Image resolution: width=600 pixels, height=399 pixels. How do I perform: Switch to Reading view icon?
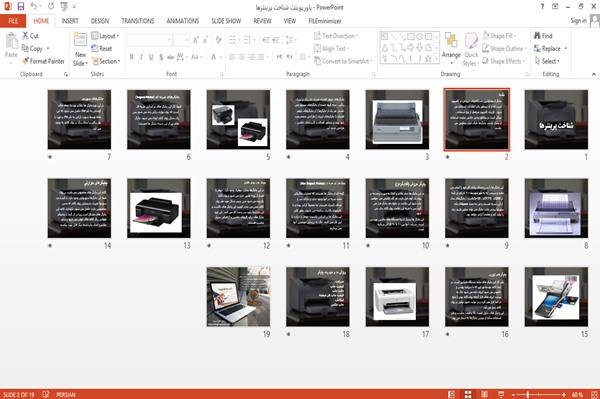point(484,394)
